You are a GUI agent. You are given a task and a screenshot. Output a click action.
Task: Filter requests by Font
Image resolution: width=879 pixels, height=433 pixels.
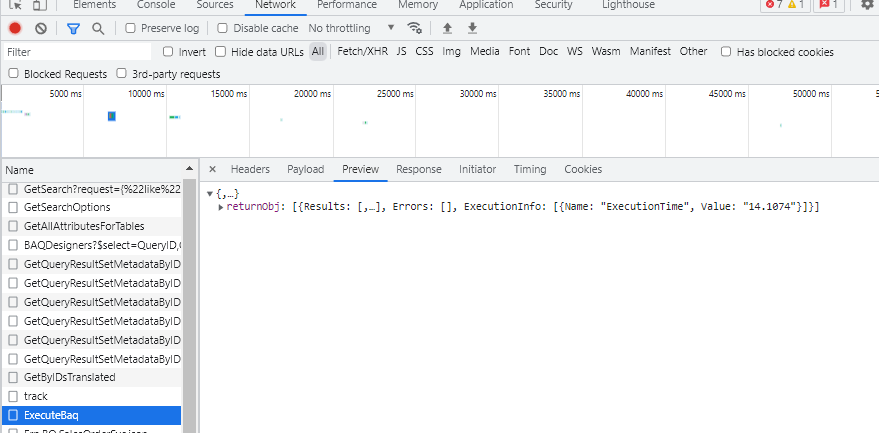pos(519,52)
